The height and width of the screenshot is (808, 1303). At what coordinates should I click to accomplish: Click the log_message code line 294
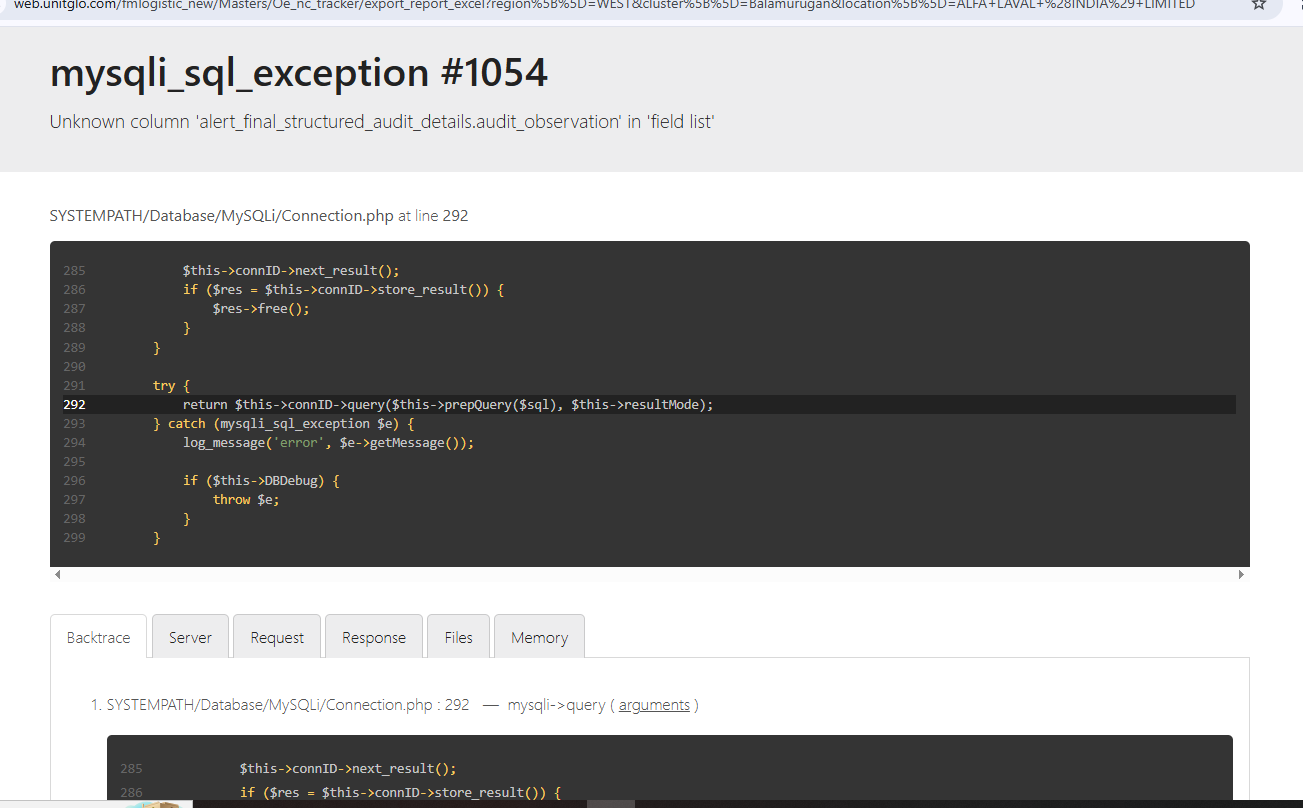[328, 443]
